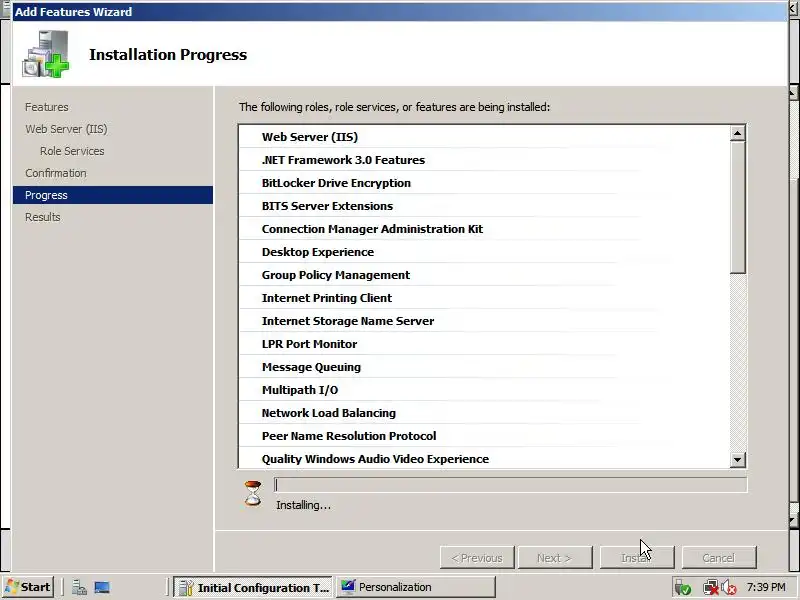Click Show Desktop quick launch icon
Screen dimensions: 800x600
[102, 587]
